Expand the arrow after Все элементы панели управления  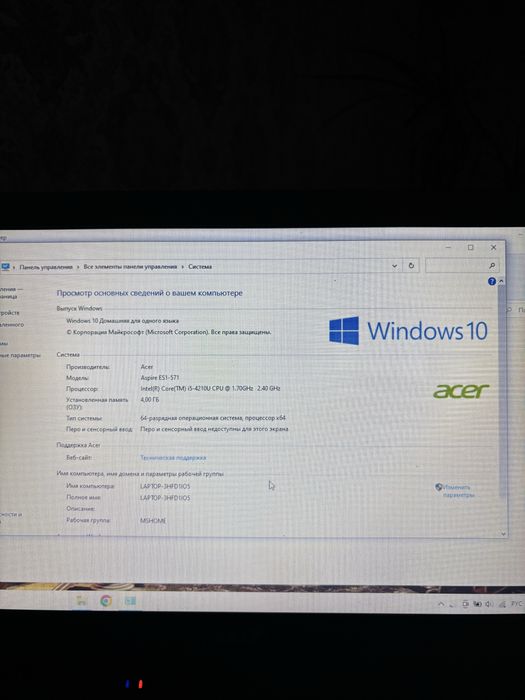[x=183, y=267]
